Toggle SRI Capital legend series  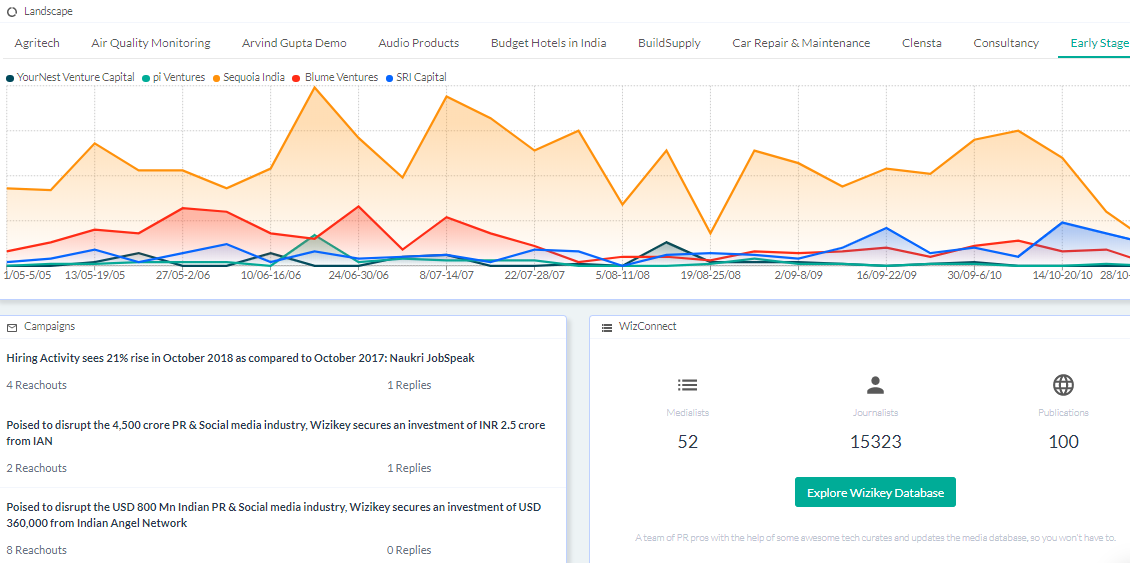pos(417,77)
